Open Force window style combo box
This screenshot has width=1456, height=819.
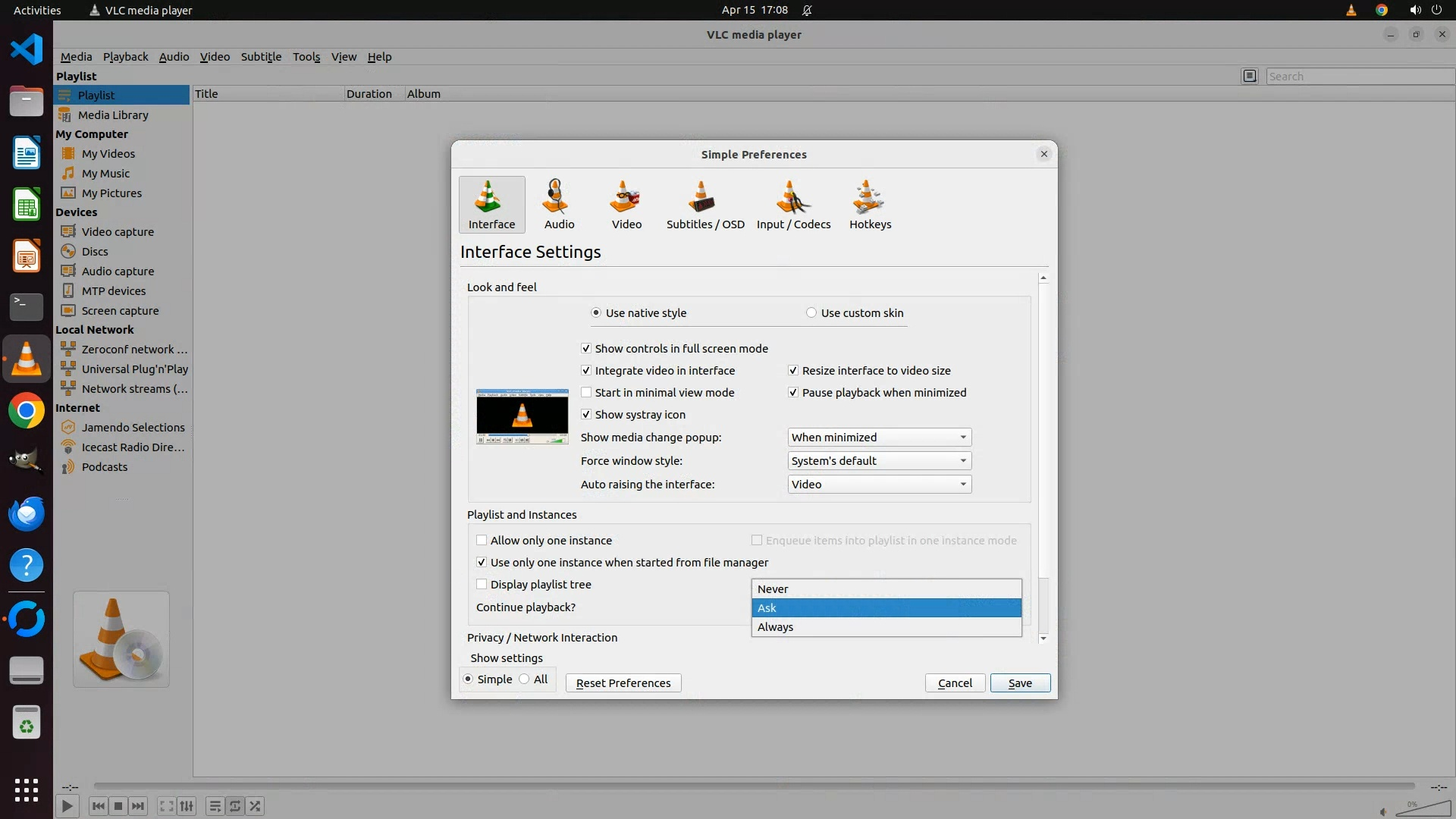tap(879, 461)
